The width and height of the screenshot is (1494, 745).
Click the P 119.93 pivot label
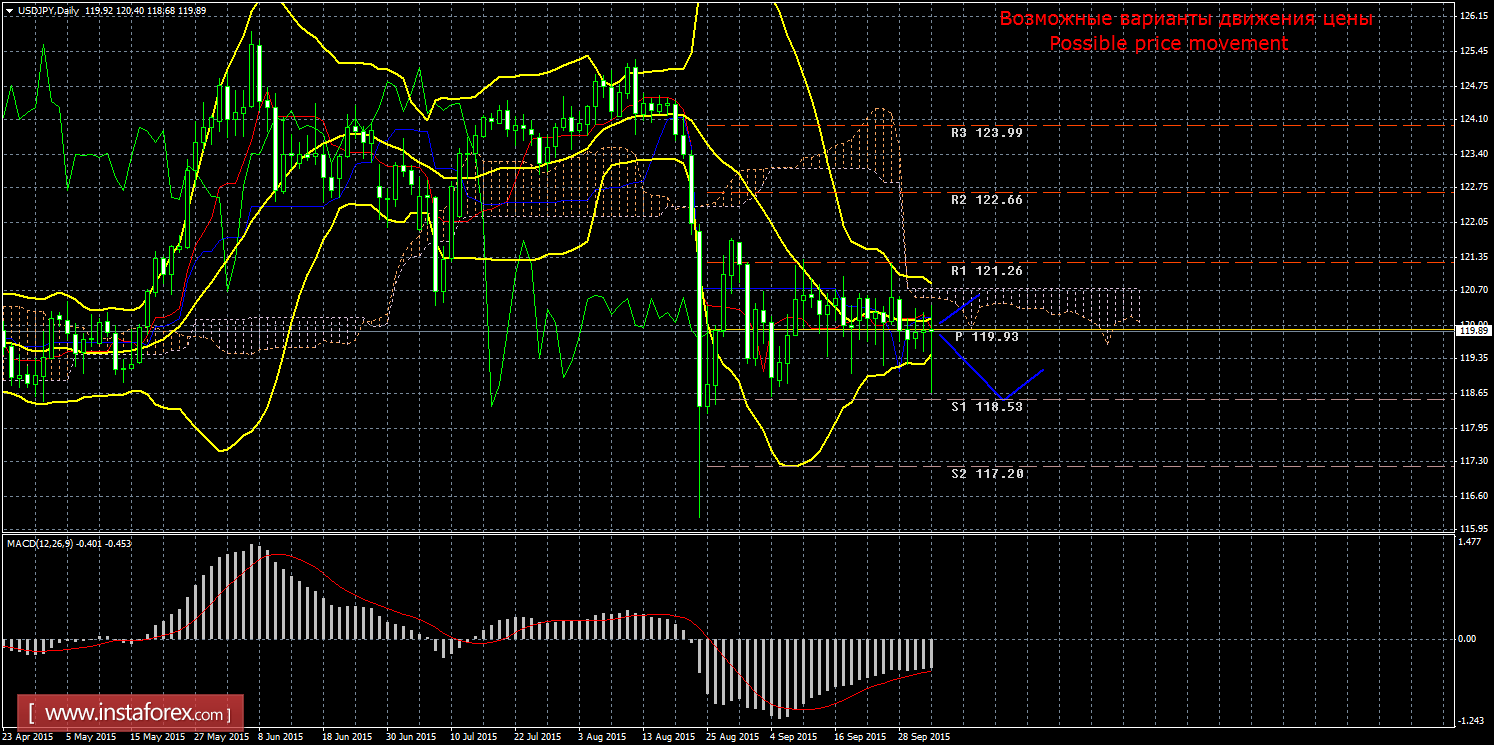click(x=986, y=337)
